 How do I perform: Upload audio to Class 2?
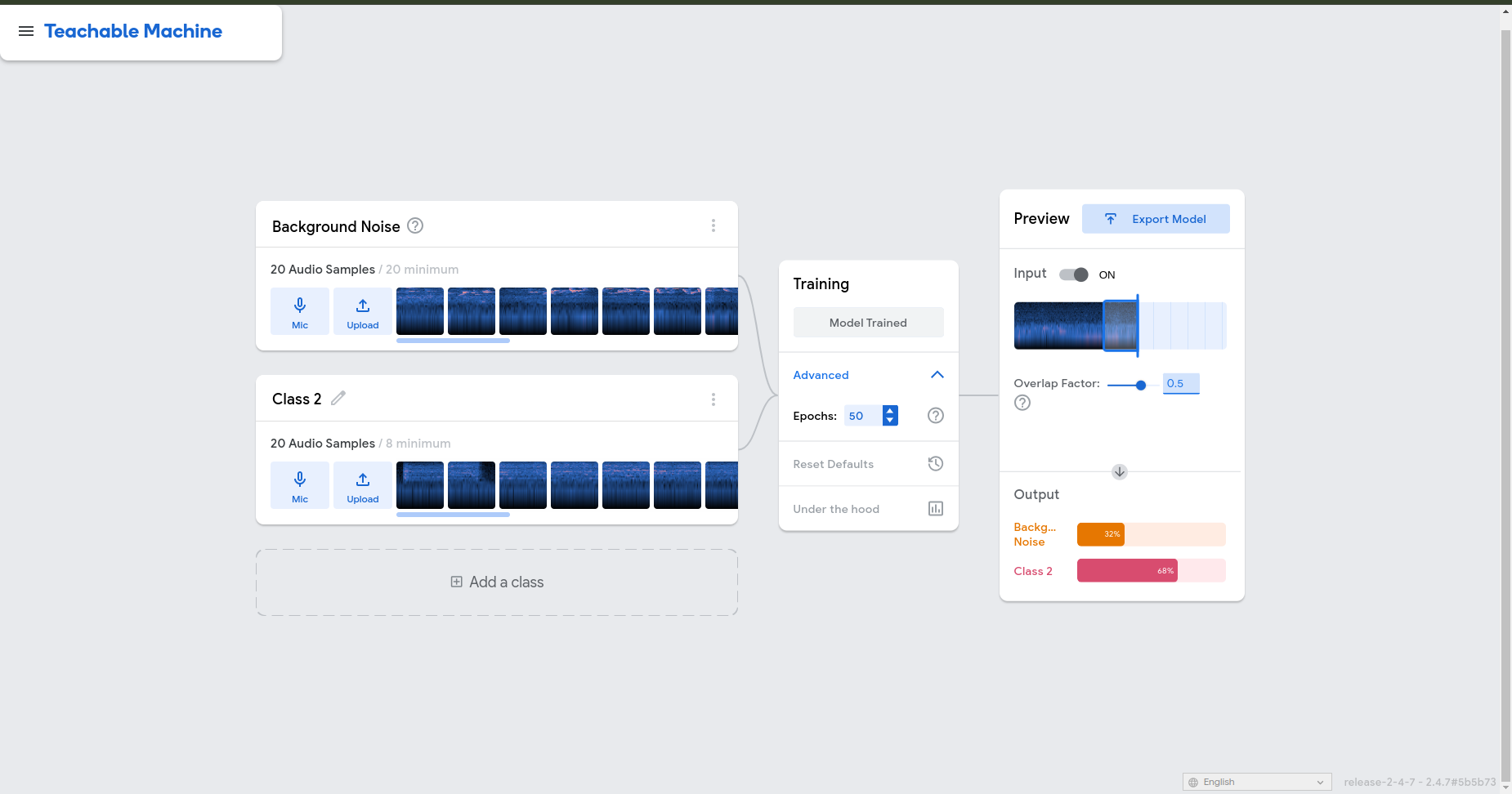tap(363, 485)
